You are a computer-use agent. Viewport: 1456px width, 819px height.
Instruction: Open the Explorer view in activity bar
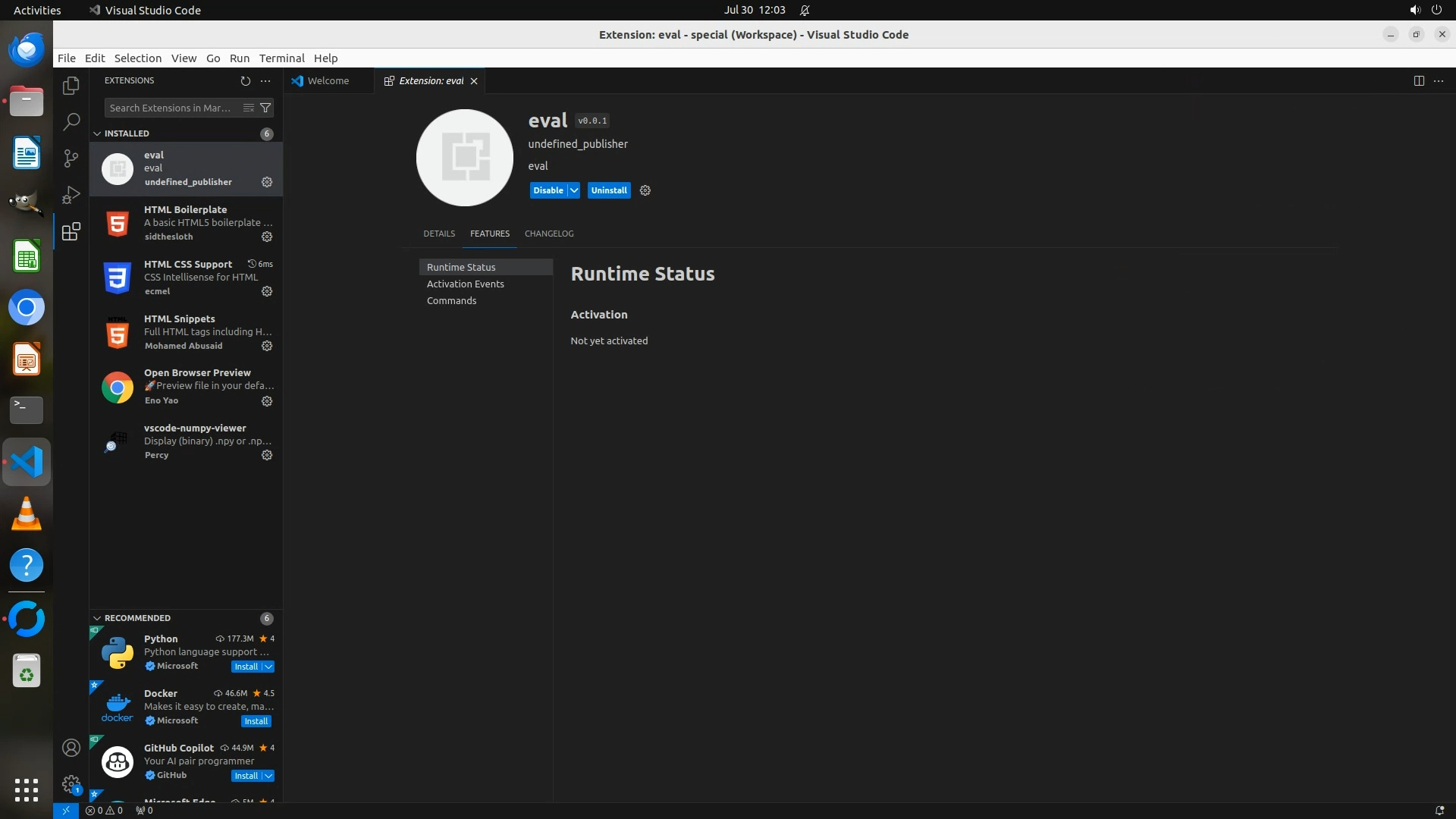pyautogui.click(x=71, y=86)
